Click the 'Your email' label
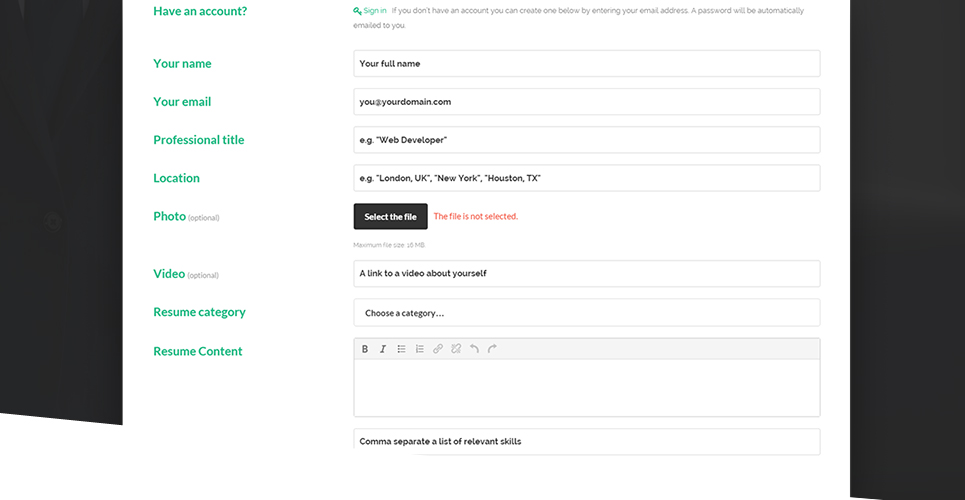 [182, 102]
